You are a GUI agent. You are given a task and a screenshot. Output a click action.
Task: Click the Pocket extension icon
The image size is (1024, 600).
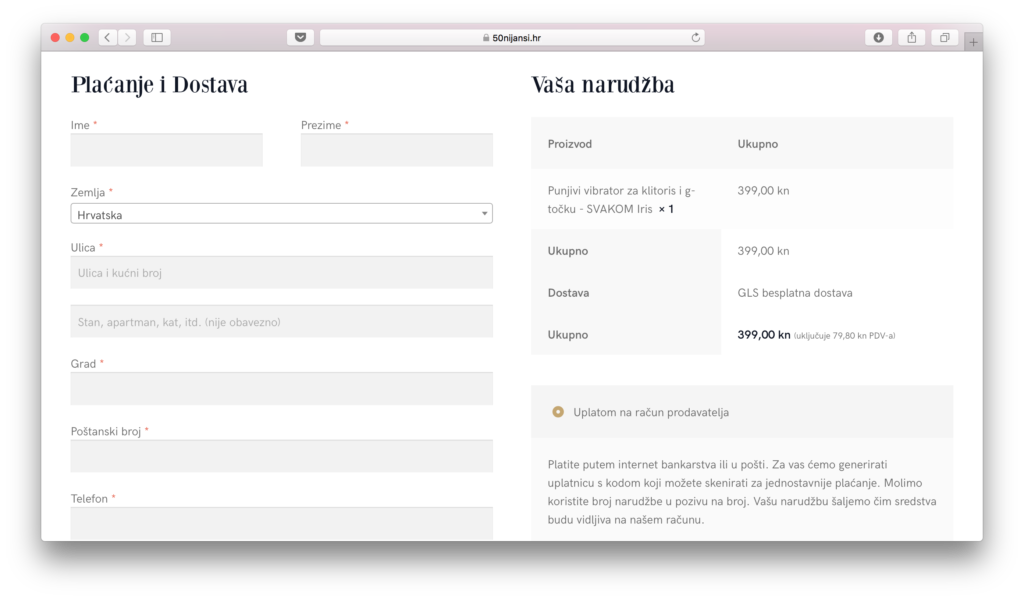coord(300,38)
